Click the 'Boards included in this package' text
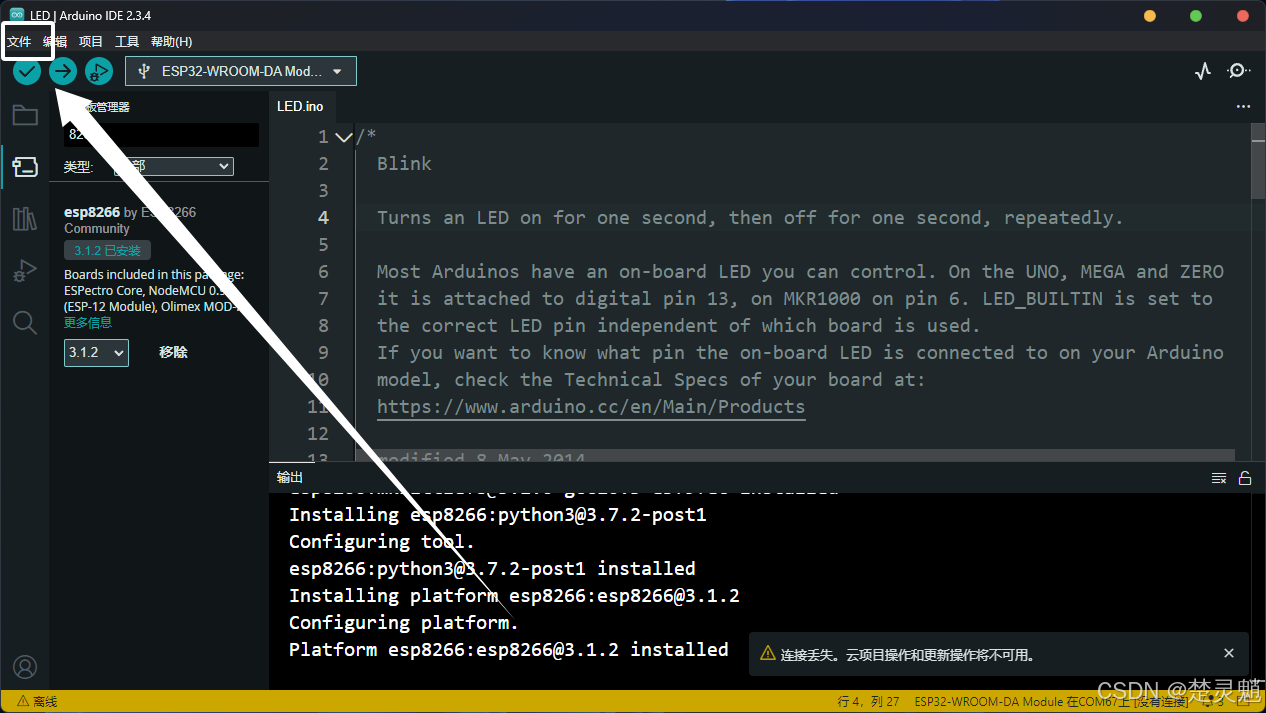1266x713 pixels. click(x=154, y=274)
